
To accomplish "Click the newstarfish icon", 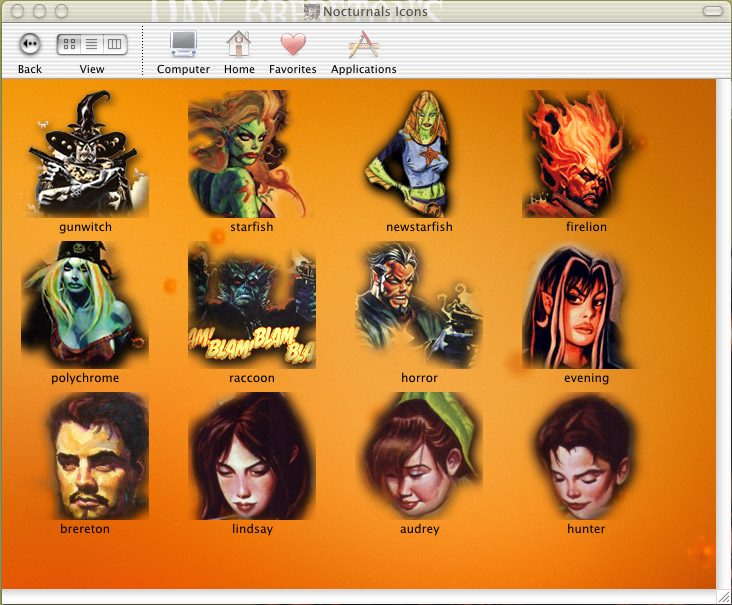I will click(418, 155).
